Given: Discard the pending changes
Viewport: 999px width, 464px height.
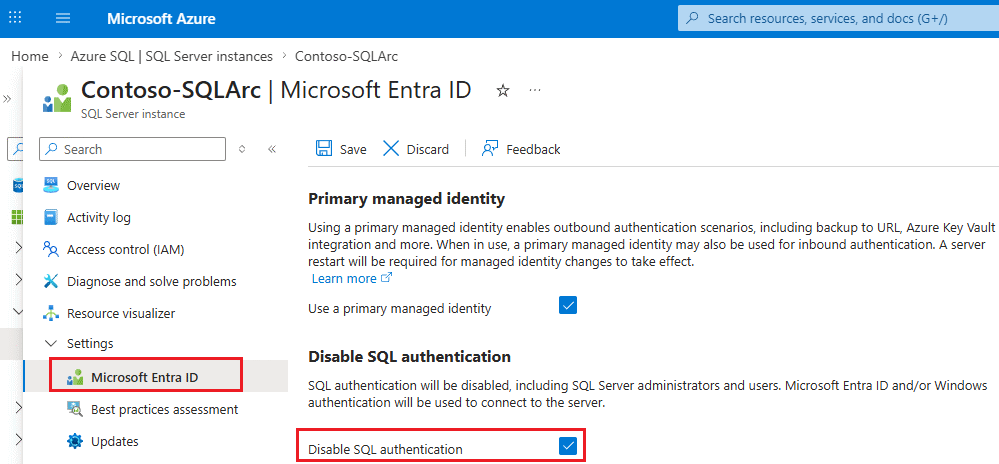Looking at the screenshot, I should tap(416, 149).
